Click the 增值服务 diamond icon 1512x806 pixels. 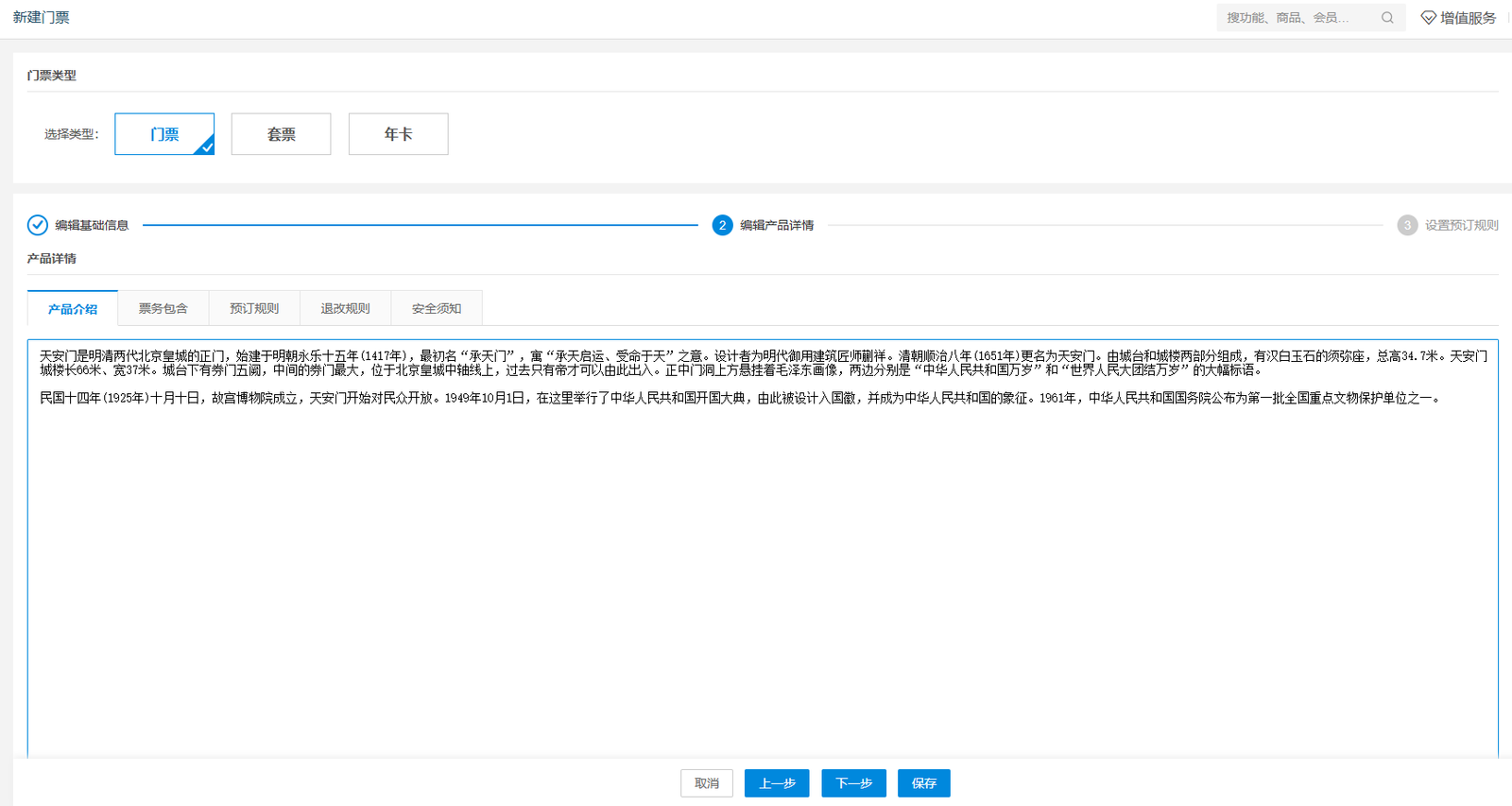(1429, 18)
